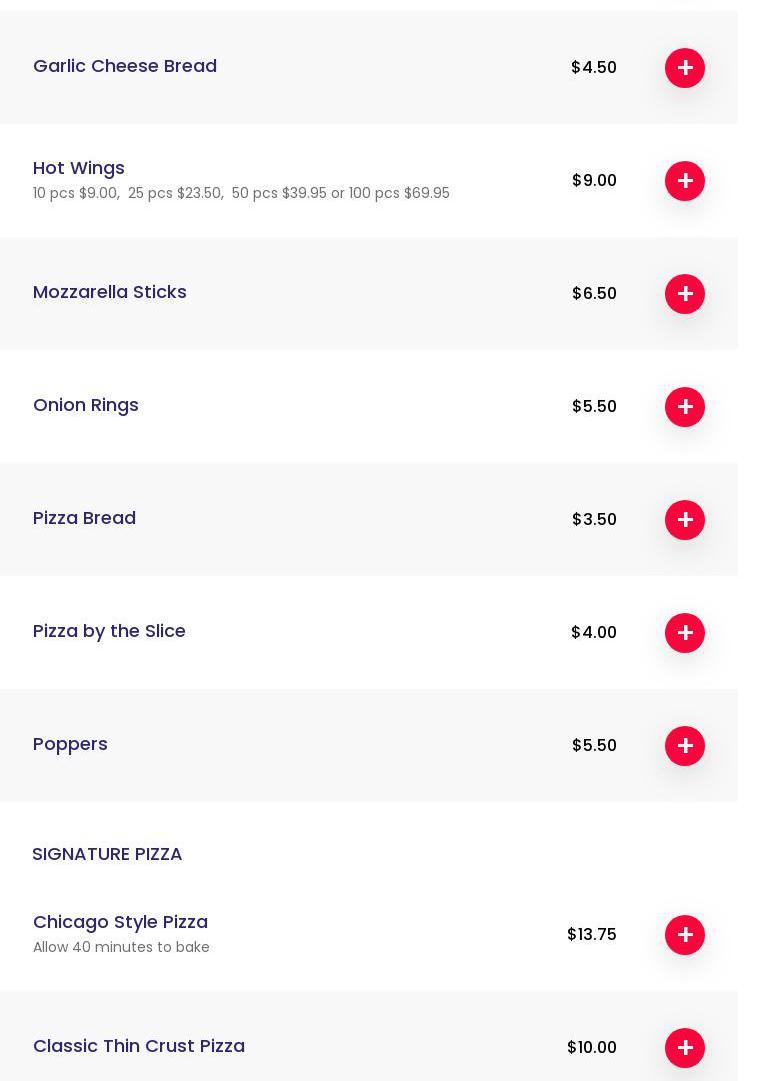Open Hot Wings item title
770x1081 pixels.
tap(79, 168)
